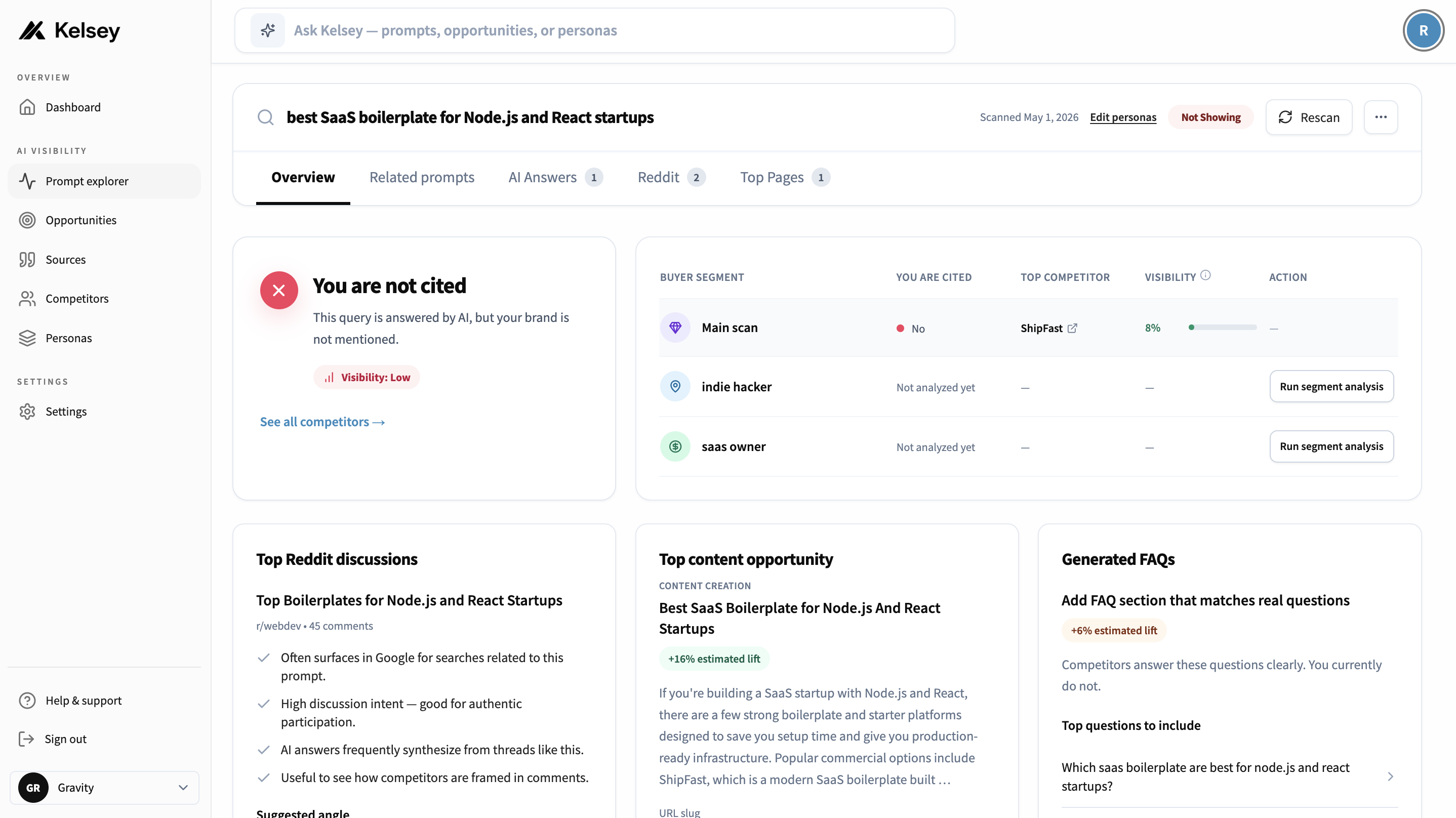Click 'Not analyzed yet' in saas owner row
This screenshot has height=818, width=1456.
(x=936, y=447)
